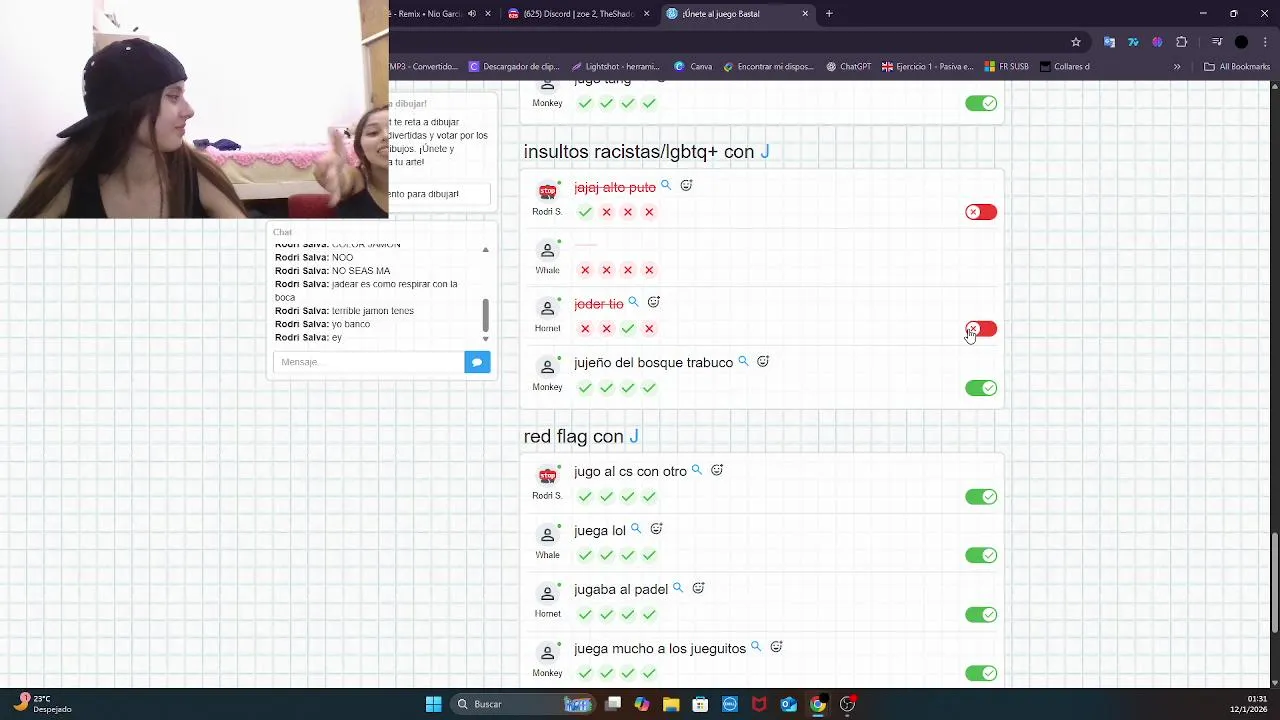1280x720 pixels.
Task: Click chat scroll-down arrow
Action: [486, 339]
